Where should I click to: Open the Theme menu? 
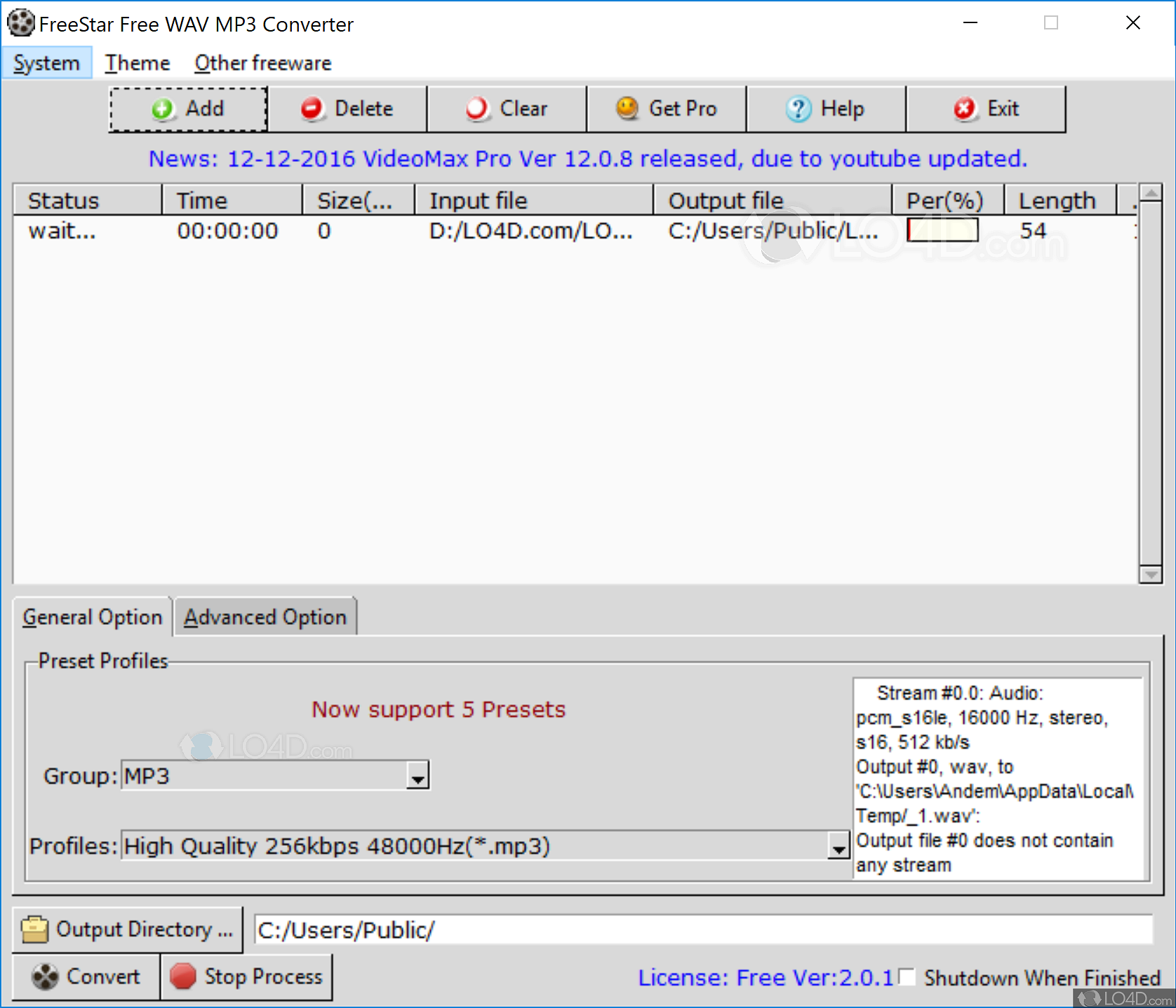pyautogui.click(x=138, y=63)
